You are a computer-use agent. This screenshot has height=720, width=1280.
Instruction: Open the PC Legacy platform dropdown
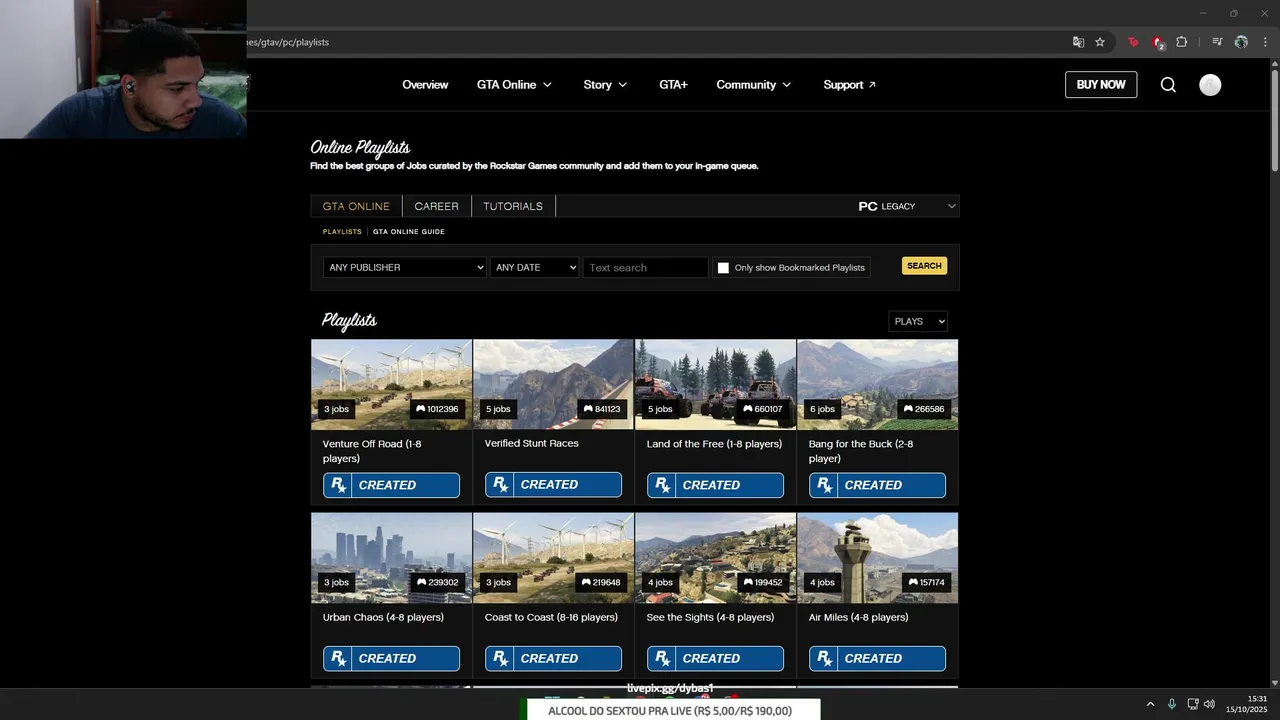point(907,206)
